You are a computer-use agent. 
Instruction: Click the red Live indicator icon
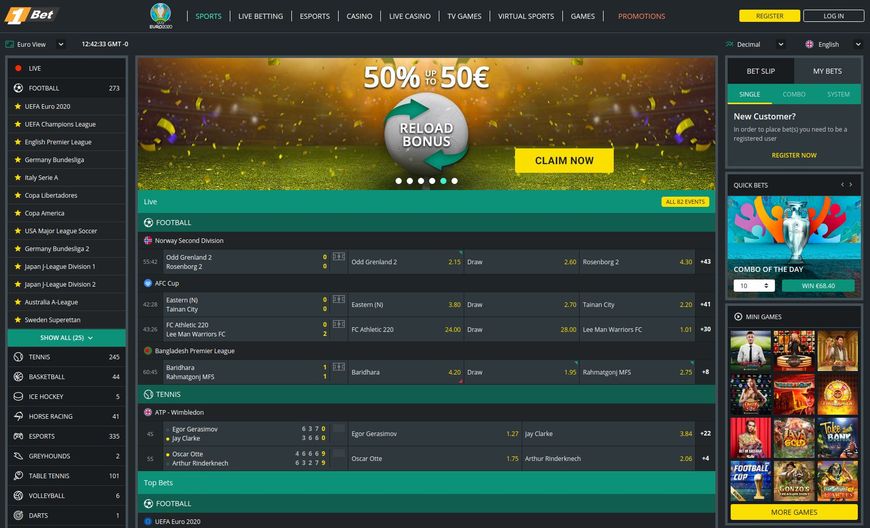point(18,68)
